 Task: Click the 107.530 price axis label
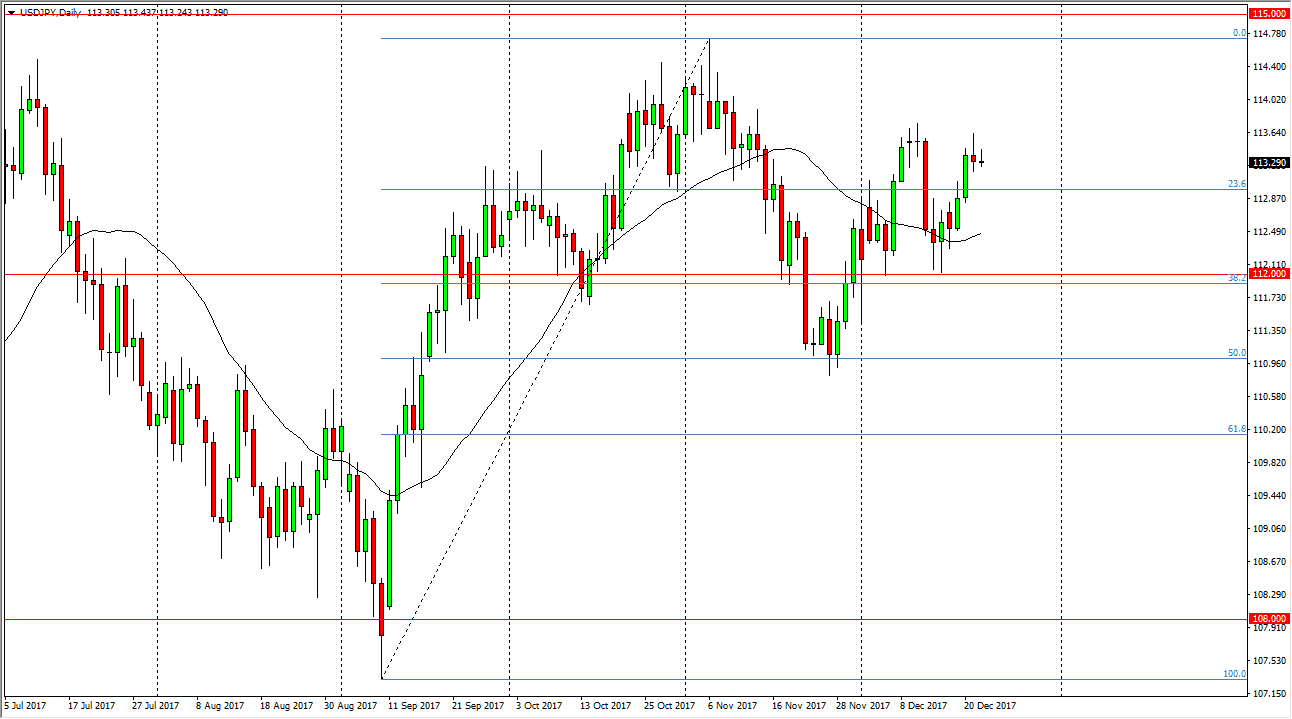click(1270, 661)
